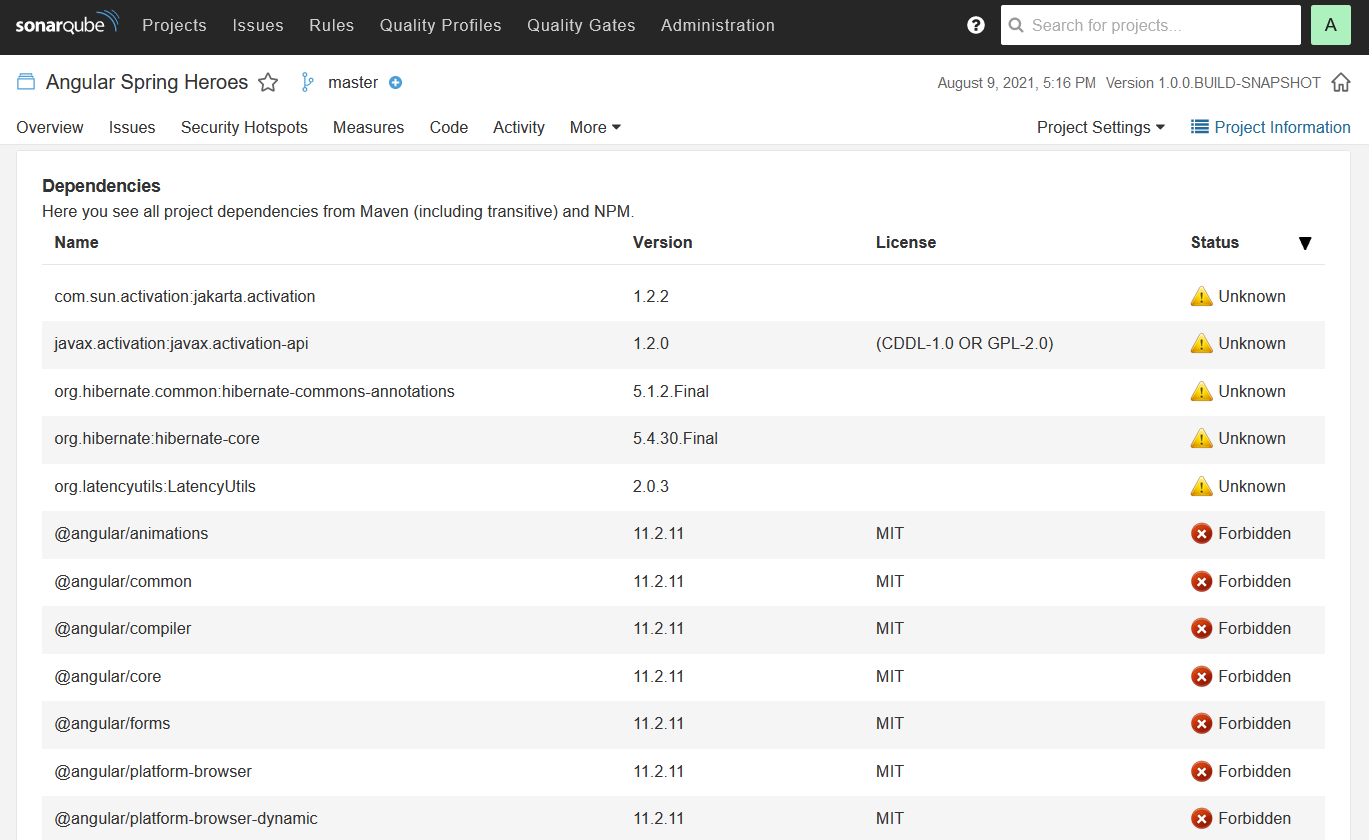The image size is (1369, 840).
Task: Select com.sun.activation:jakarta.activation name cell
Action: 185,296
